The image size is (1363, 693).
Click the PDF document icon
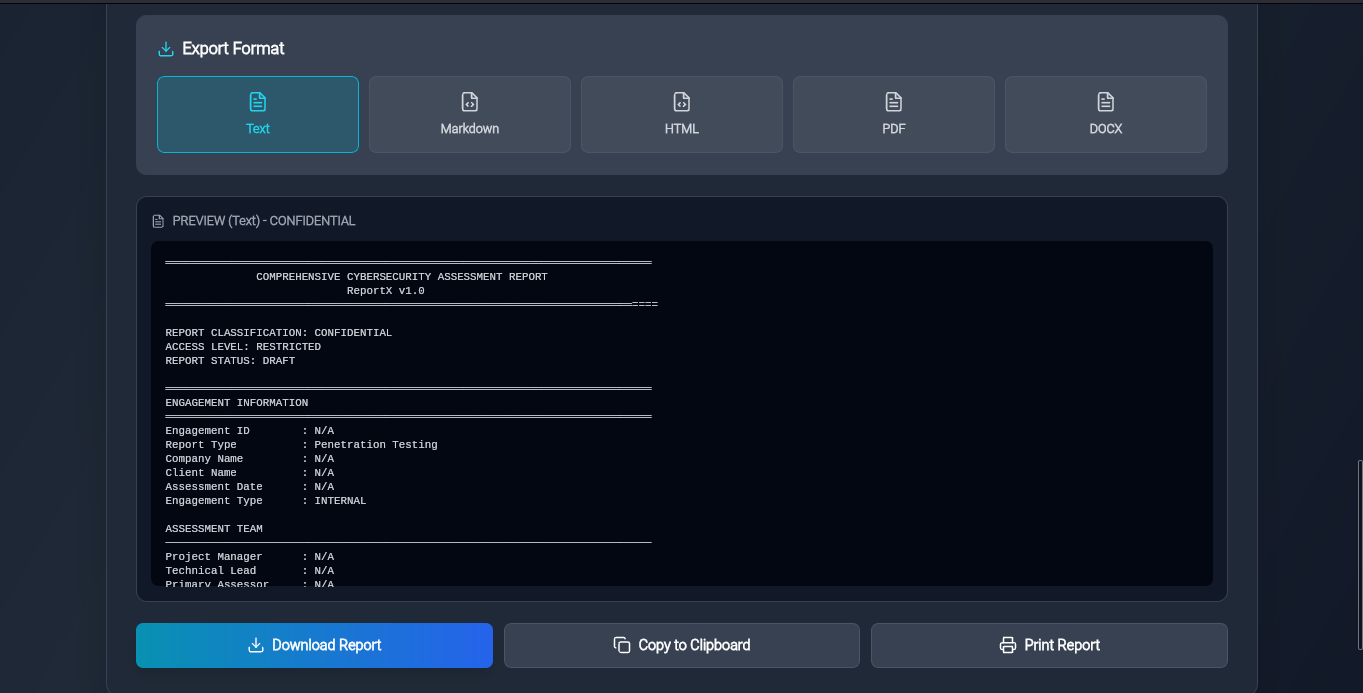(893, 101)
